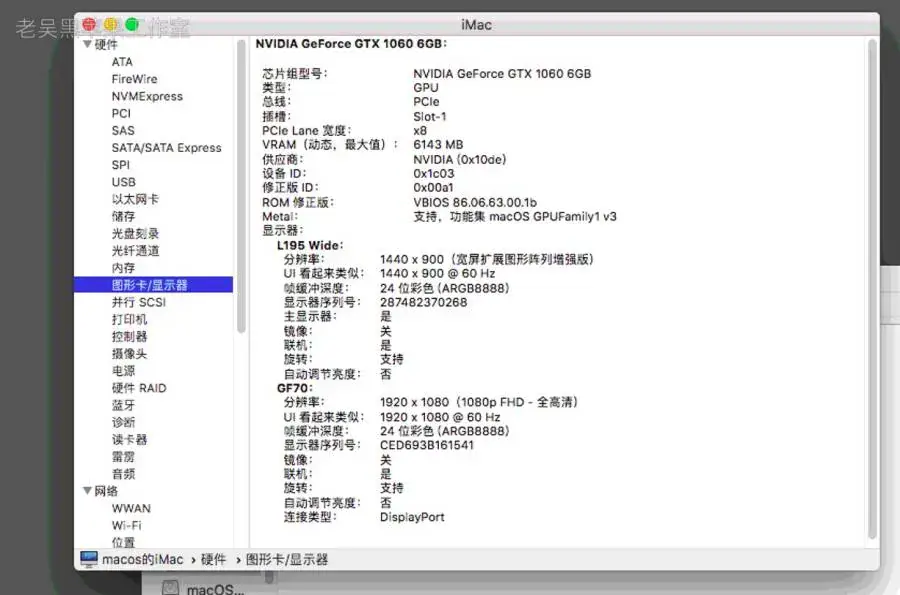This screenshot has height=595, width=900.
Task: Select 以太网卡 in the sidebar
Action: (x=135, y=199)
